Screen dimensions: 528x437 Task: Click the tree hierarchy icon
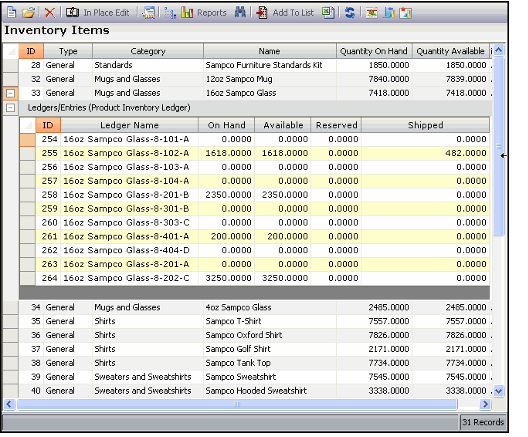[170, 13]
